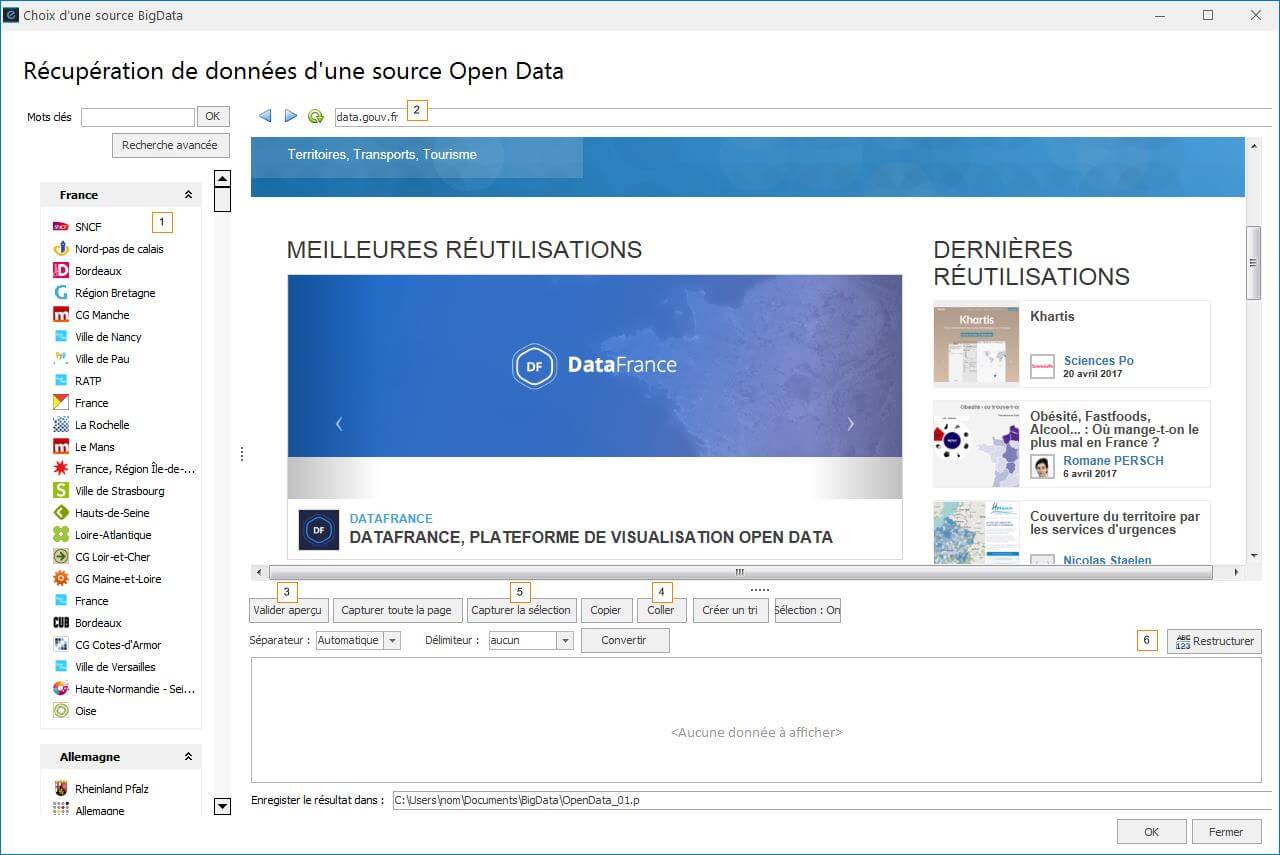This screenshot has height=855, width=1280.
Task: Click Créer un tri button
Action: pyautogui.click(x=730, y=610)
